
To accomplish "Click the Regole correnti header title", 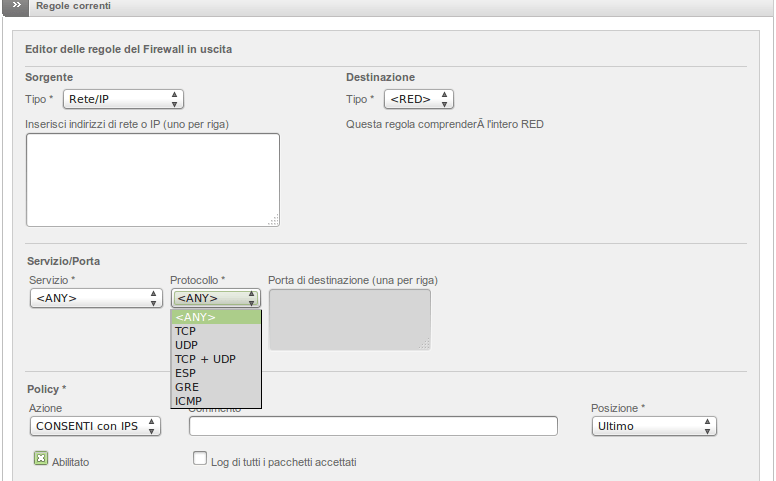I will [x=73, y=6].
